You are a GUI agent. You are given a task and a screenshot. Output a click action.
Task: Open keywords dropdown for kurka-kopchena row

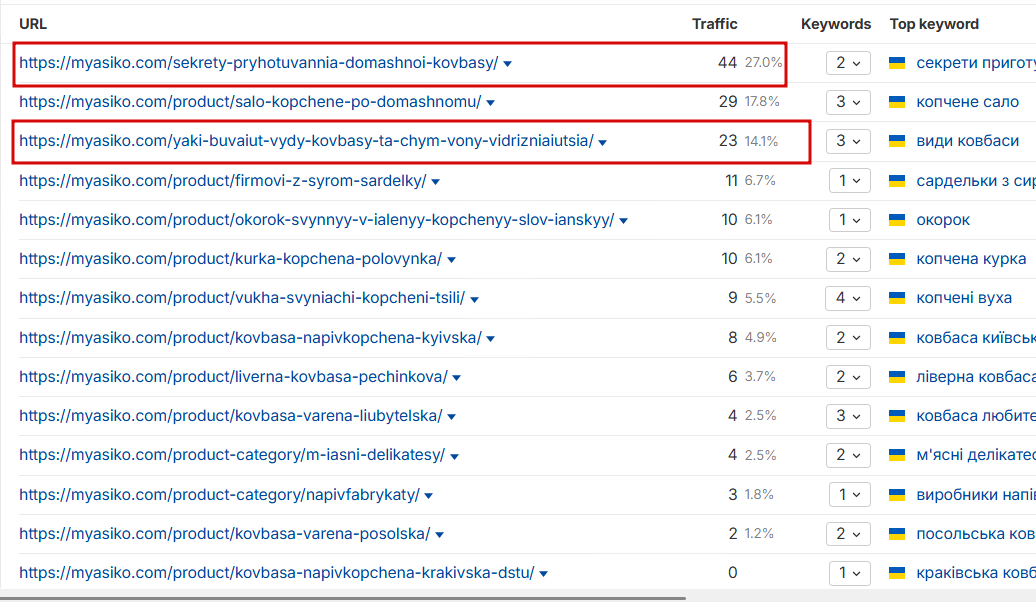(x=848, y=258)
